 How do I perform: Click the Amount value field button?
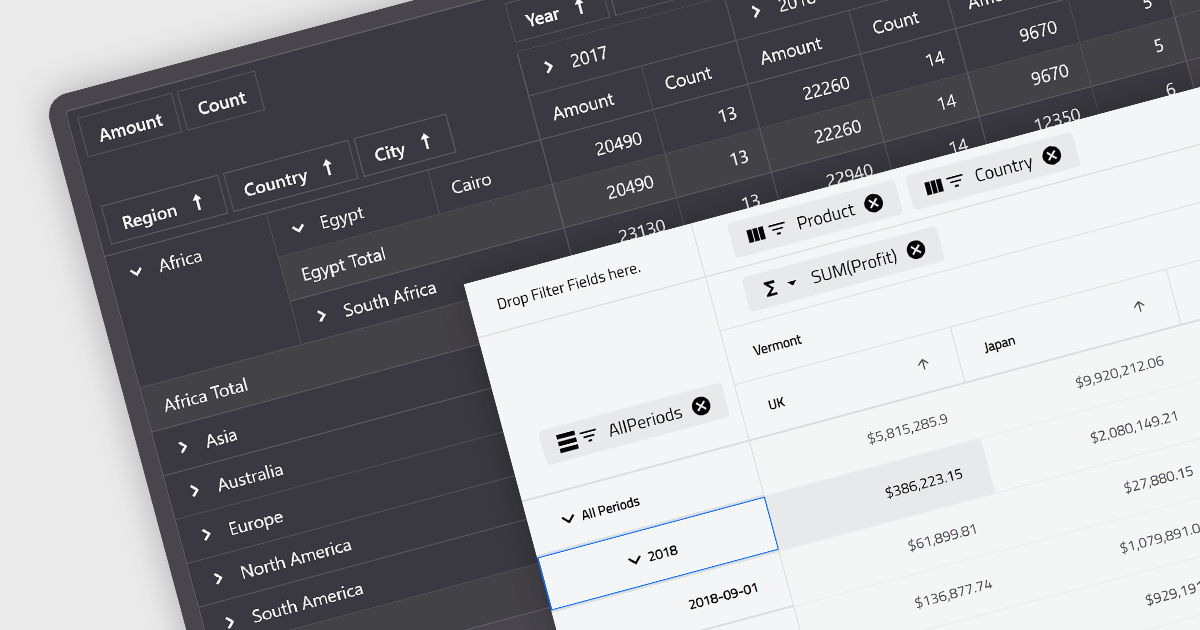tap(131, 125)
